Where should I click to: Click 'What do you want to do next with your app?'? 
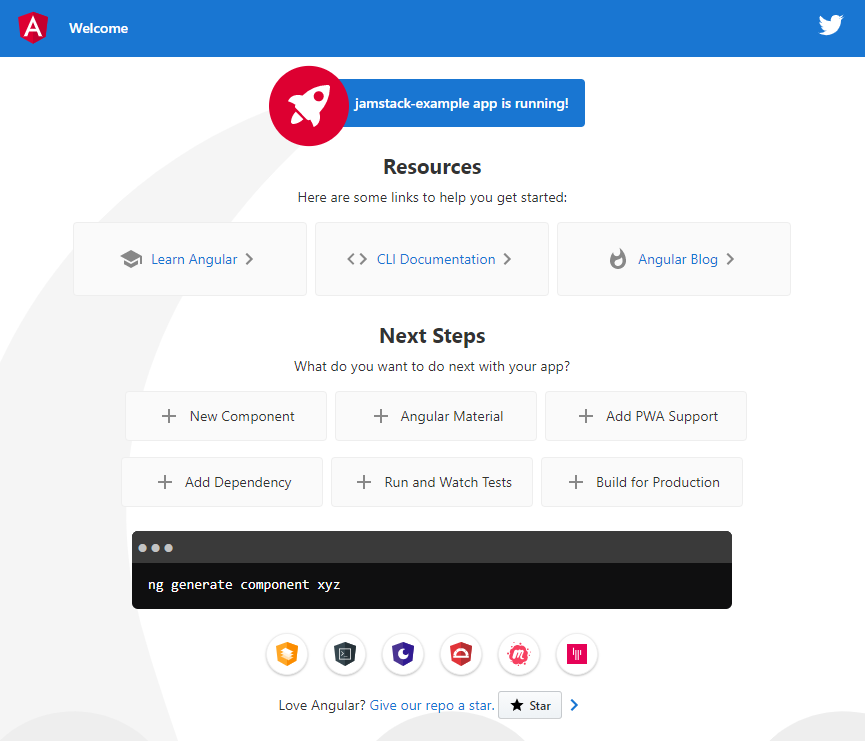click(432, 366)
